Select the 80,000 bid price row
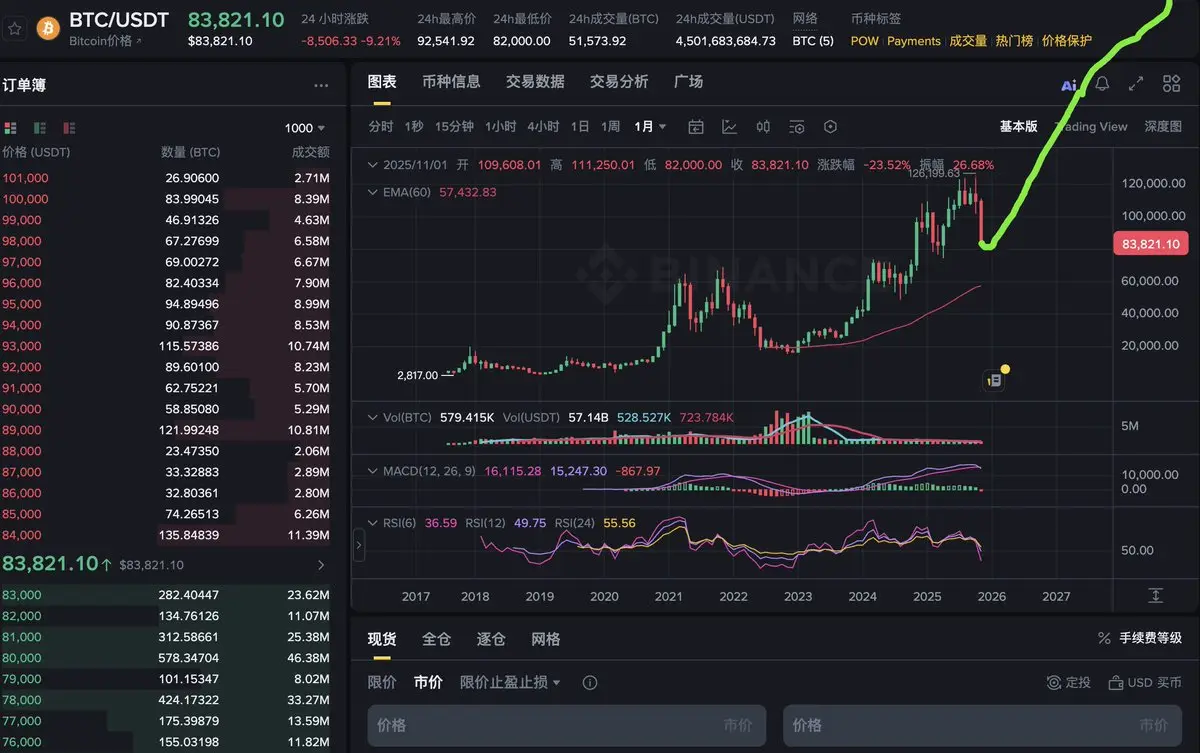 (166, 658)
